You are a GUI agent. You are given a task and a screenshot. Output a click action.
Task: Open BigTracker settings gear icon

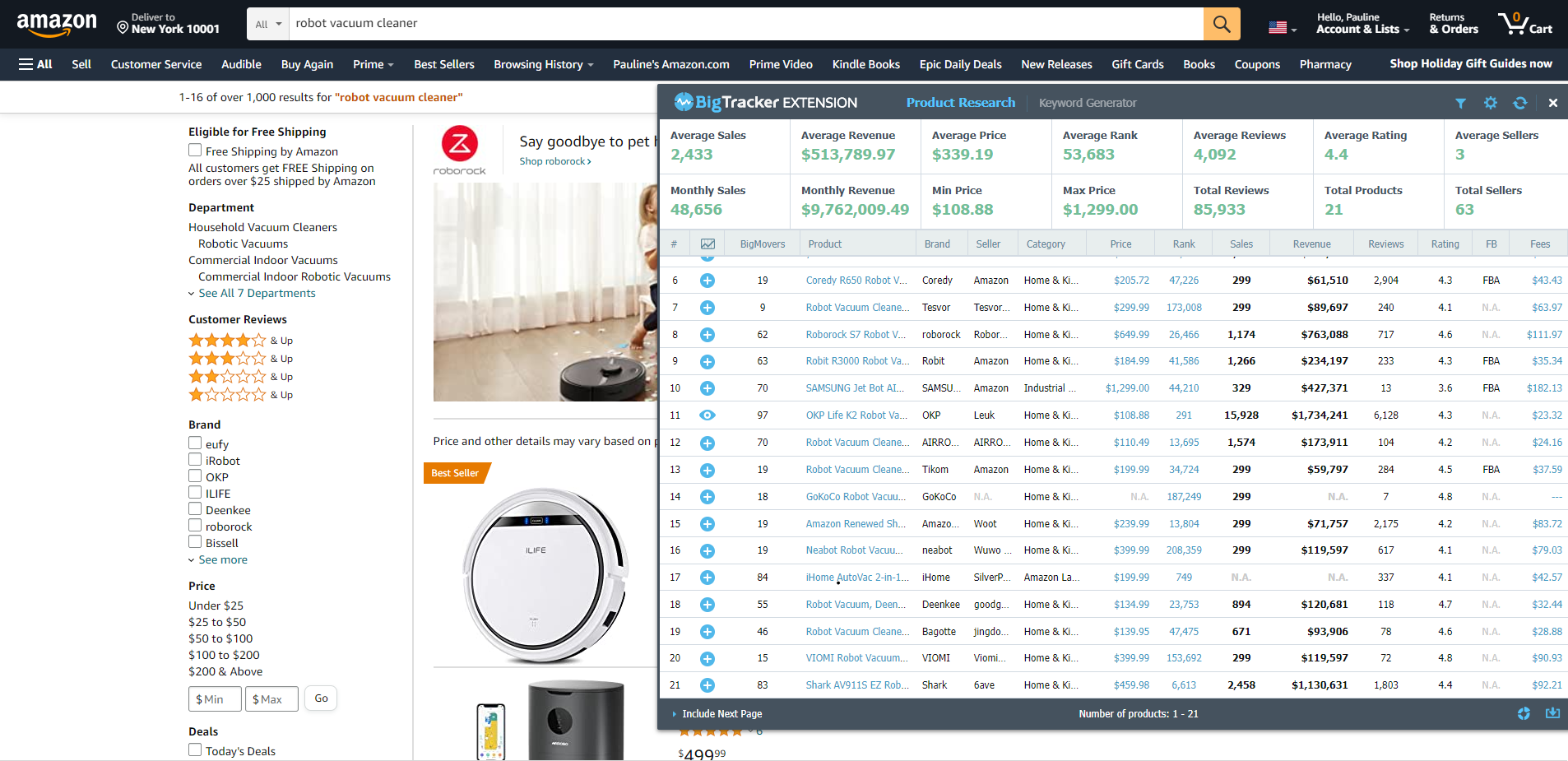1490,103
